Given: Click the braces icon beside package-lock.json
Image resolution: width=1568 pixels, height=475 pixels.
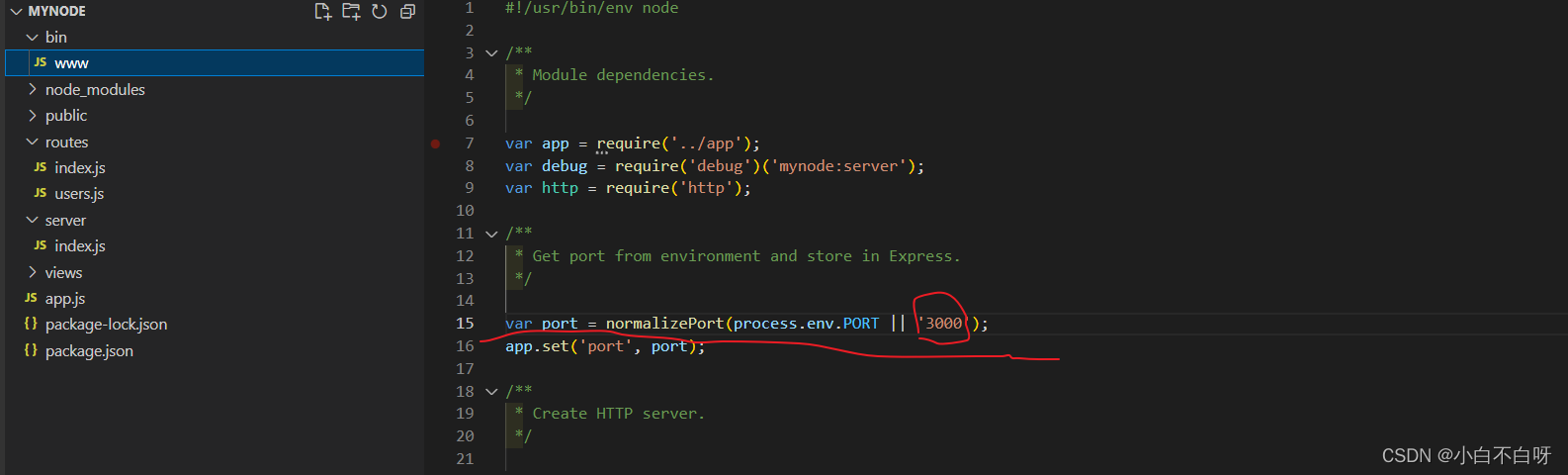Looking at the screenshot, I should click(31, 324).
